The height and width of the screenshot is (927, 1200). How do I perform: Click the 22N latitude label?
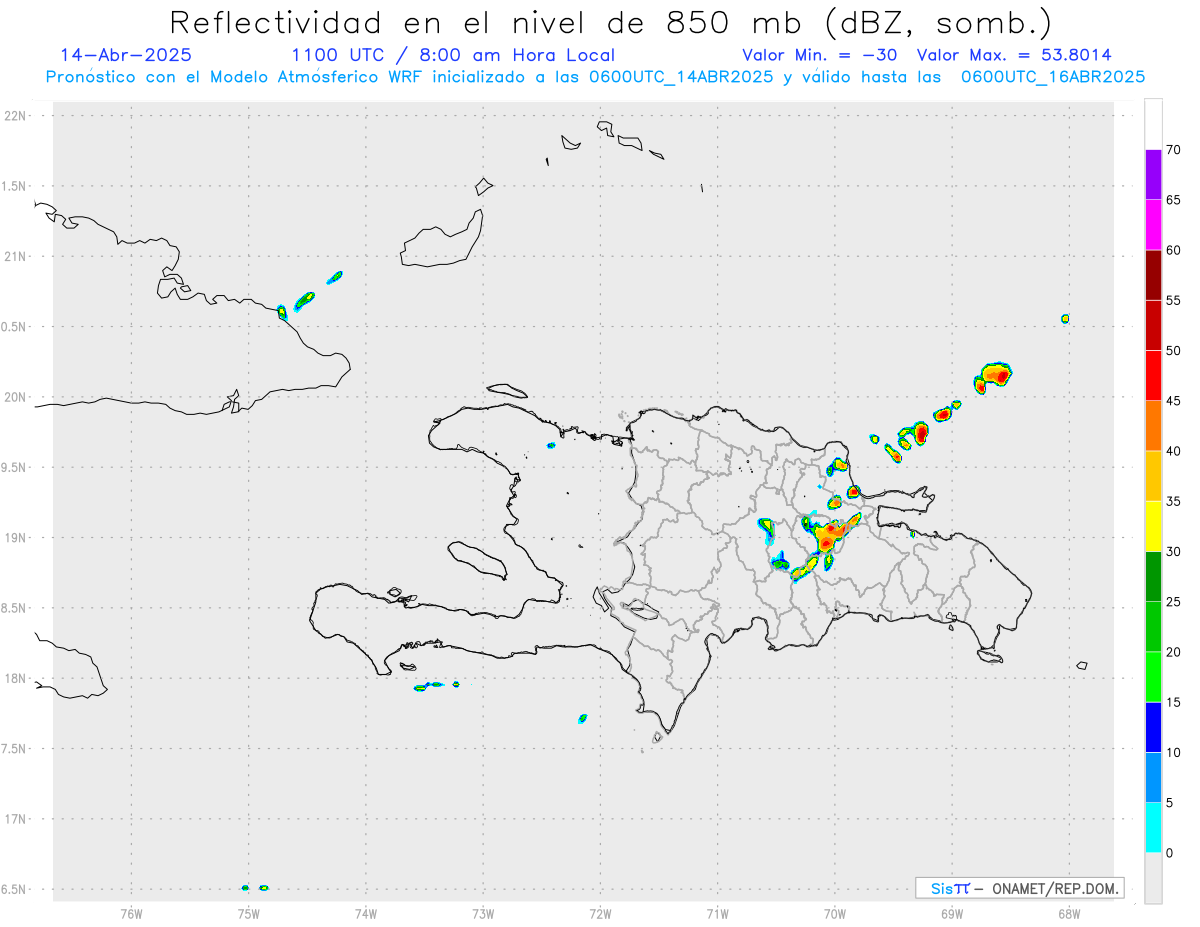pyautogui.click(x=17, y=116)
